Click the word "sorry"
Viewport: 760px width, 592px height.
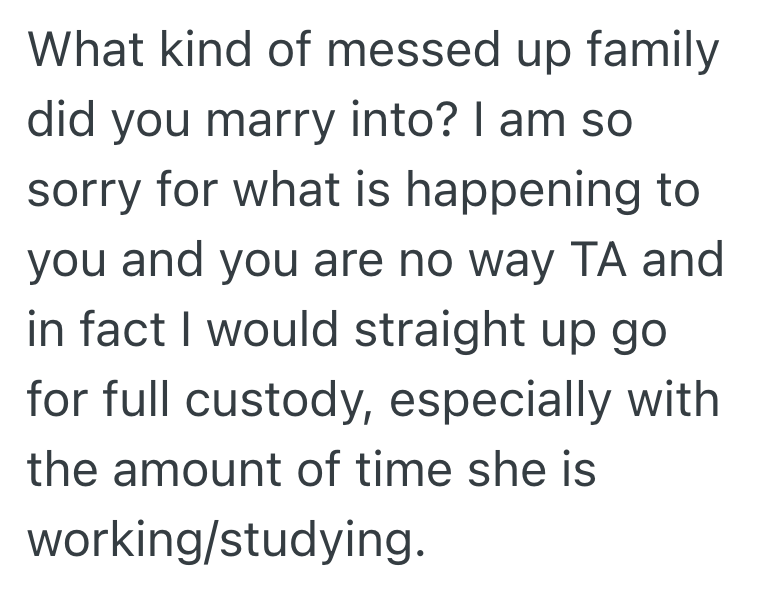pyautogui.click(x=84, y=191)
